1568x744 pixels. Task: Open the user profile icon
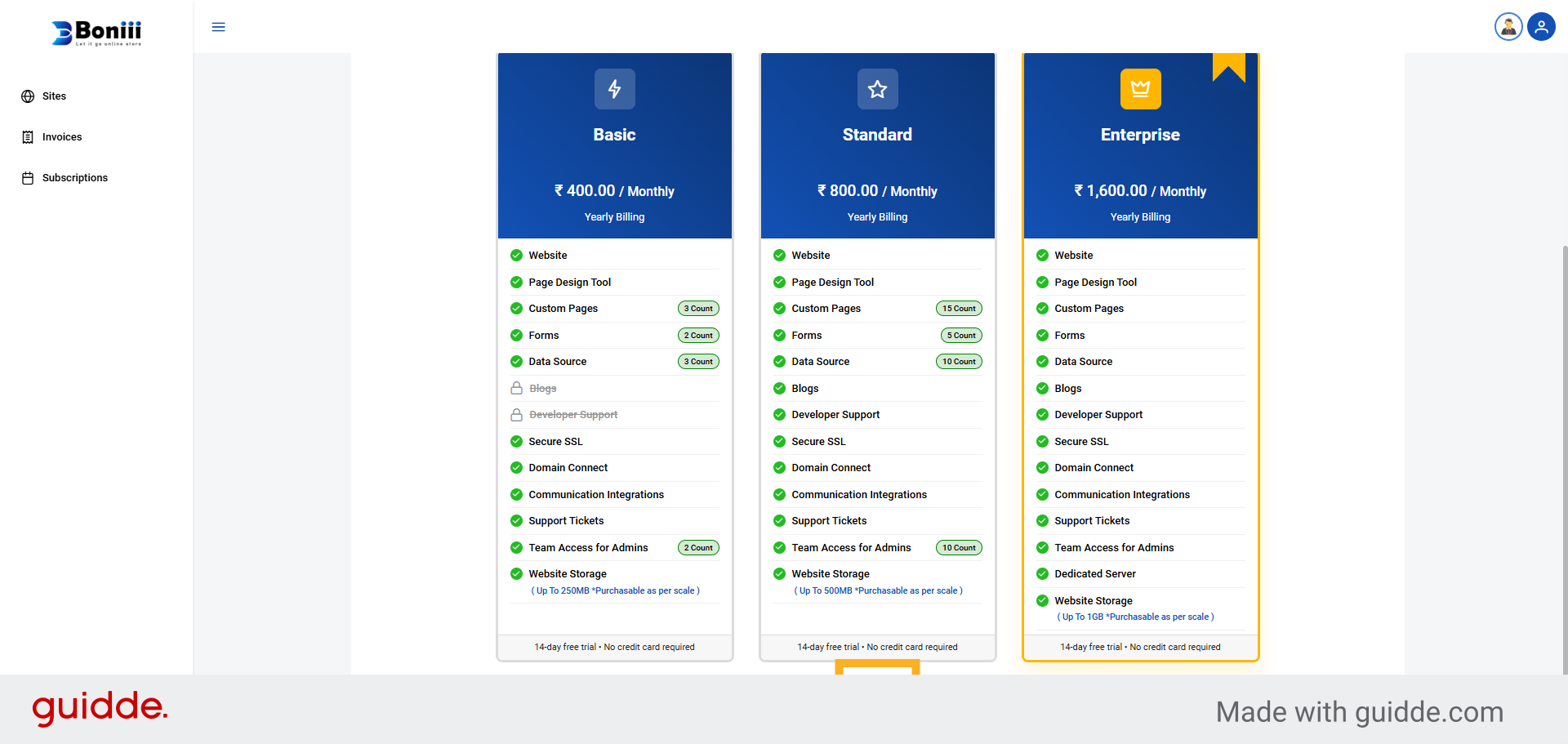[x=1541, y=27]
